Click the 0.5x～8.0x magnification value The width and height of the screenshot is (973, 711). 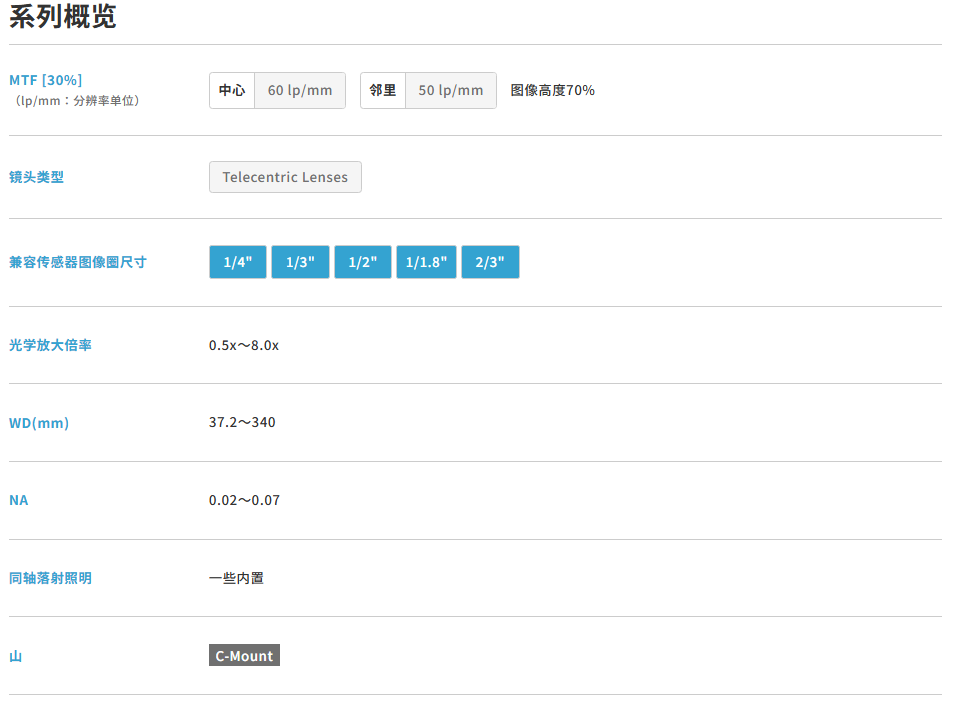[244, 346]
